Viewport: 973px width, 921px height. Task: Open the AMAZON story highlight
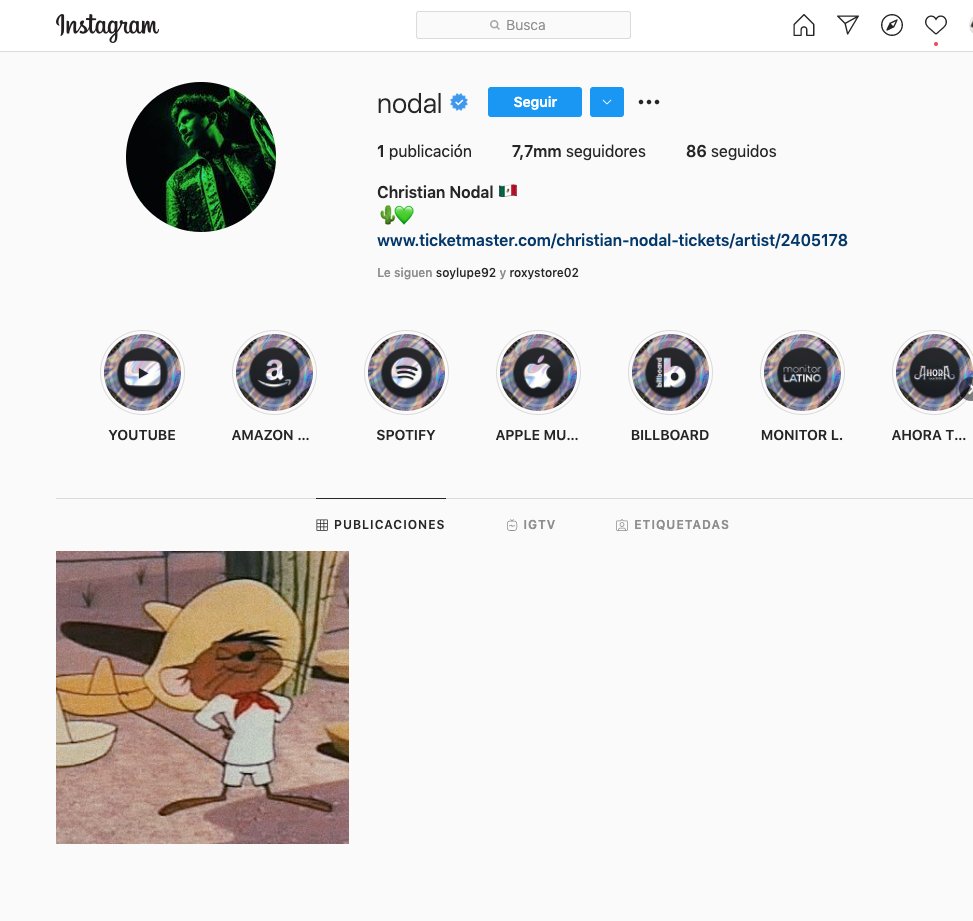point(274,372)
